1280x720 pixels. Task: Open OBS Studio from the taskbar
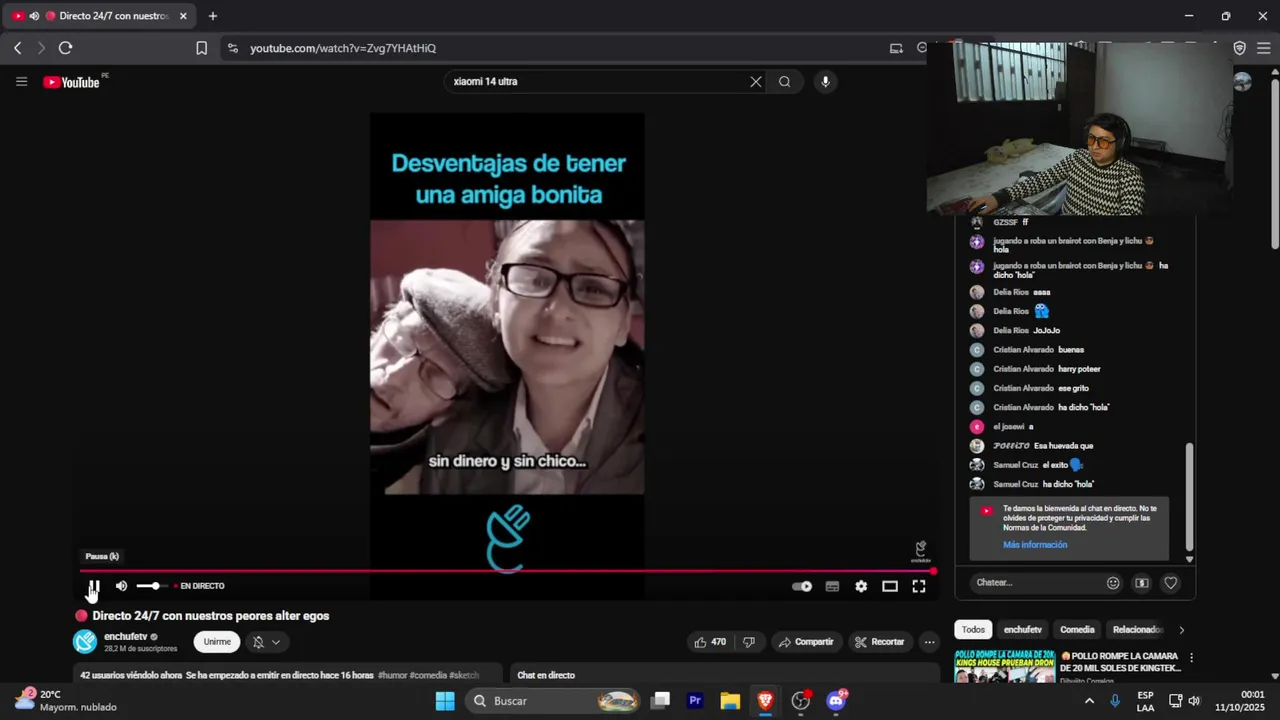[x=801, y=701]
